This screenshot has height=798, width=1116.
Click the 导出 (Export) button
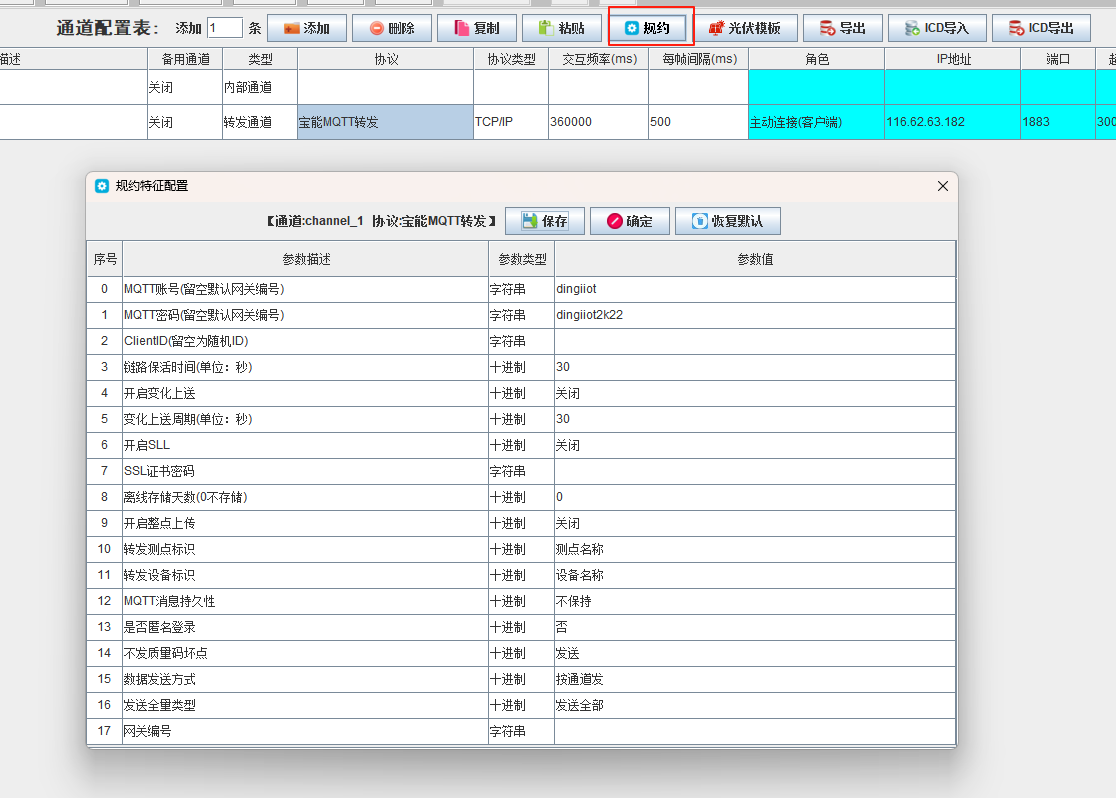(842, 28)
